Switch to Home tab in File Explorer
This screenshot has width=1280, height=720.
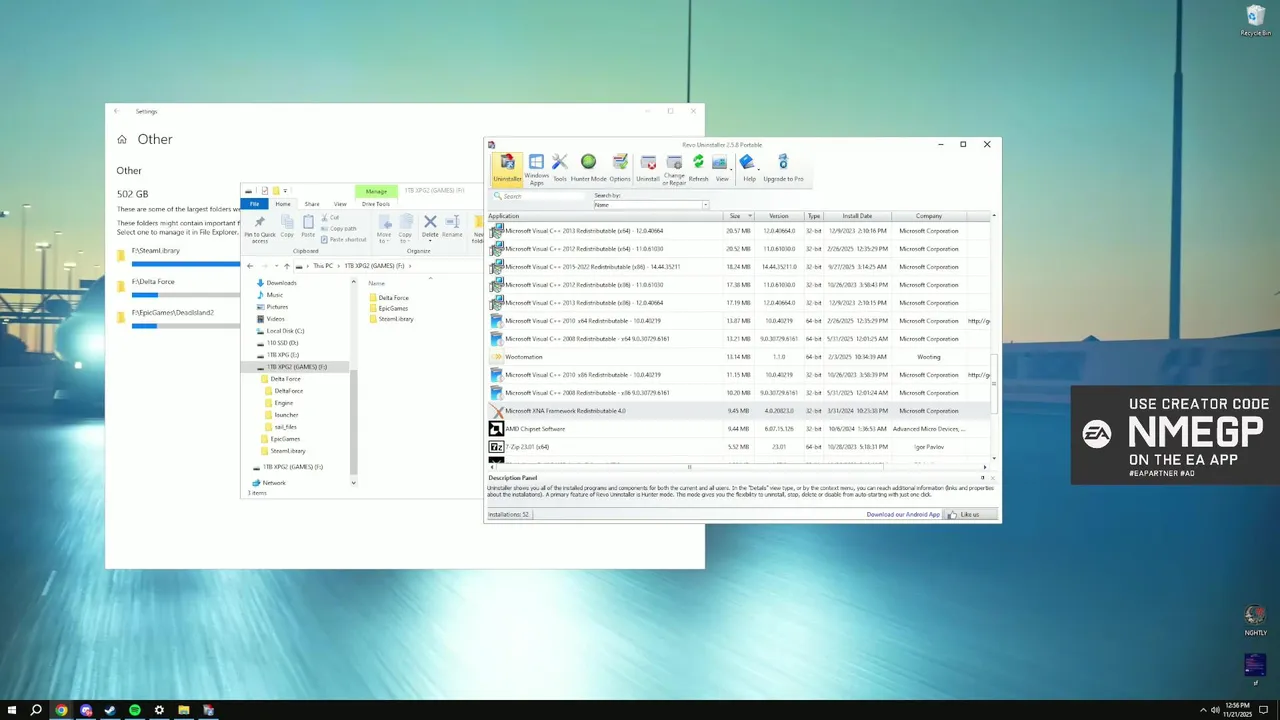pos(283,204)
